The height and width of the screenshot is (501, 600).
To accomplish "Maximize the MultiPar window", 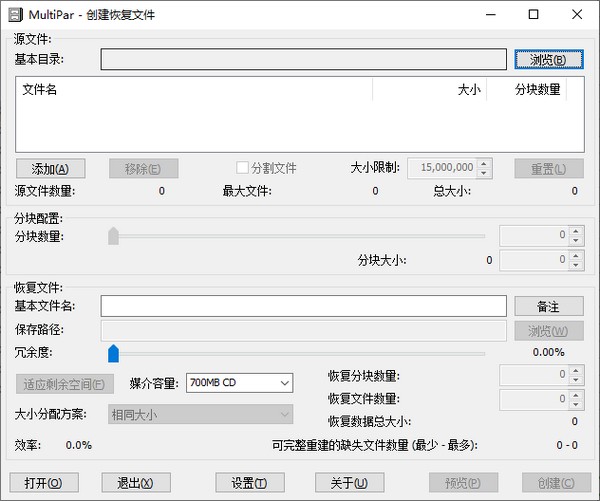I will coord(532,15).
